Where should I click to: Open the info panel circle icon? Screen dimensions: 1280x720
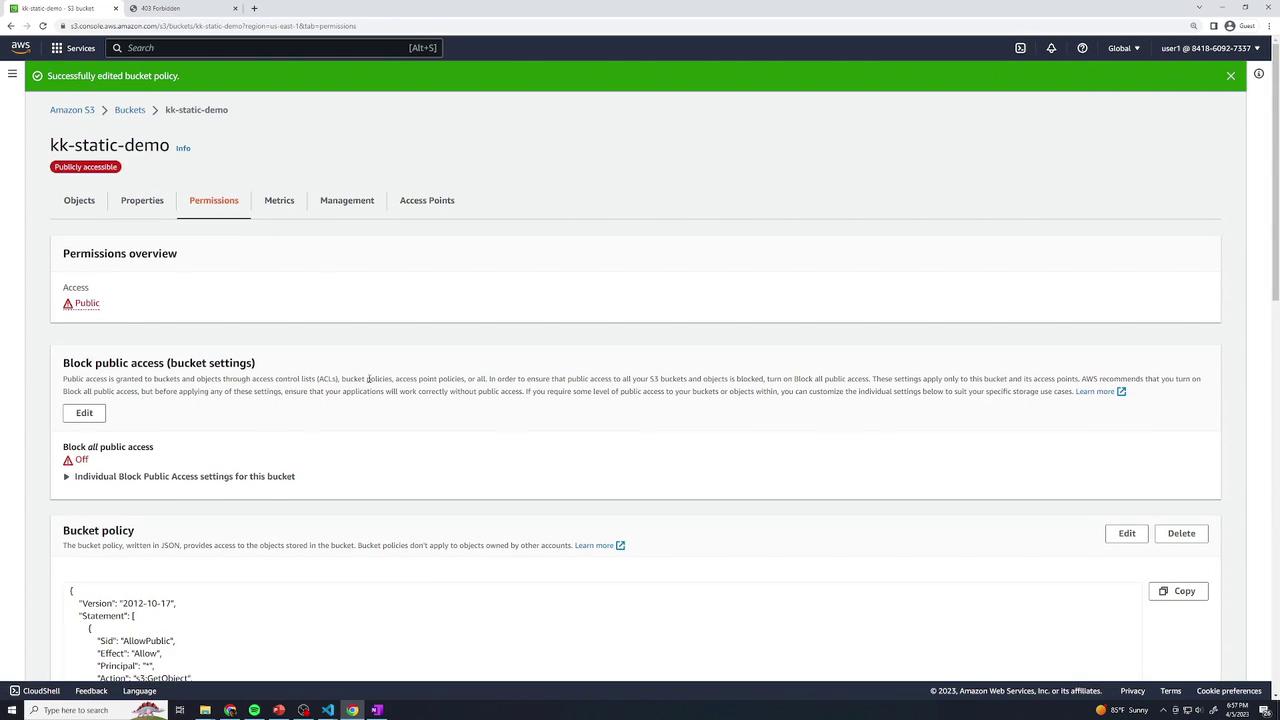click(x=1259, y=74)
